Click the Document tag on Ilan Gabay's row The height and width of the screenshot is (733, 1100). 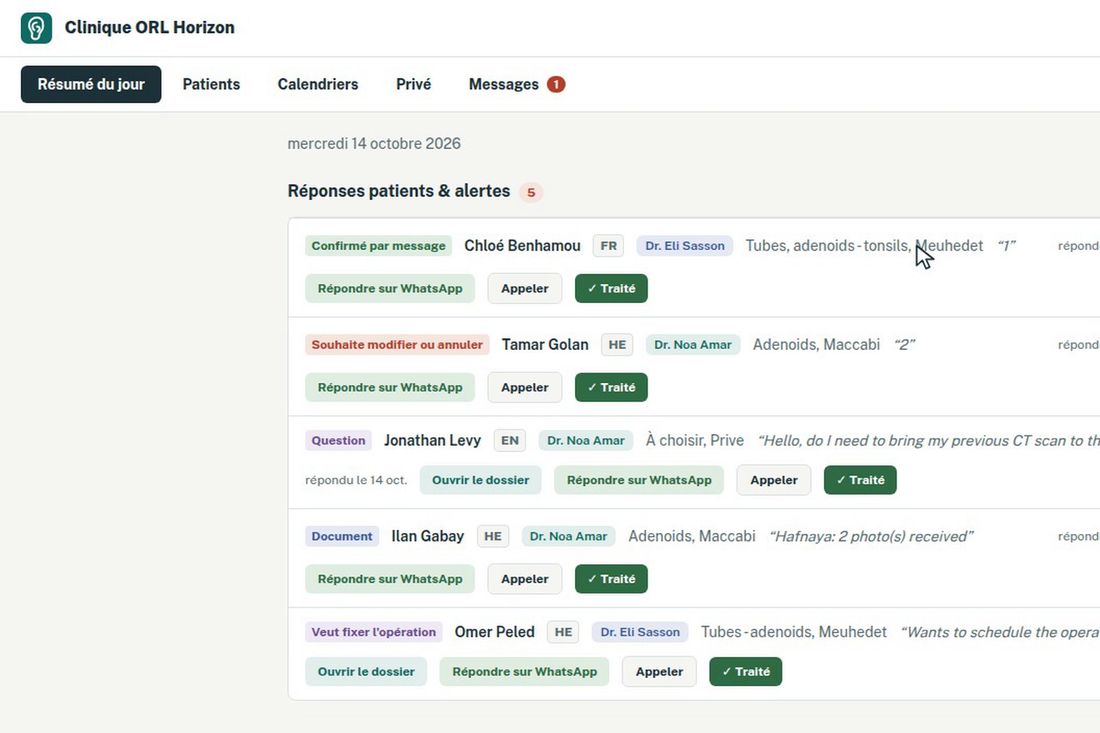(342, 536)
